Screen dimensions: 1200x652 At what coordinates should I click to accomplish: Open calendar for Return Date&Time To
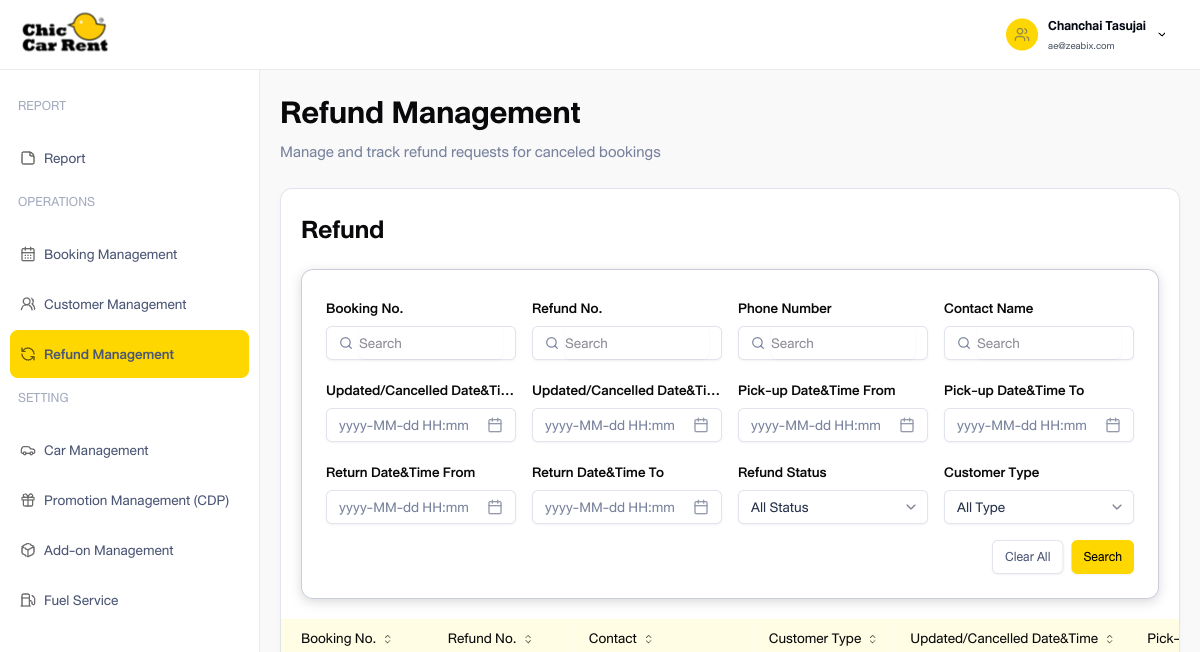pyautogui.click(x=701, y=507)
